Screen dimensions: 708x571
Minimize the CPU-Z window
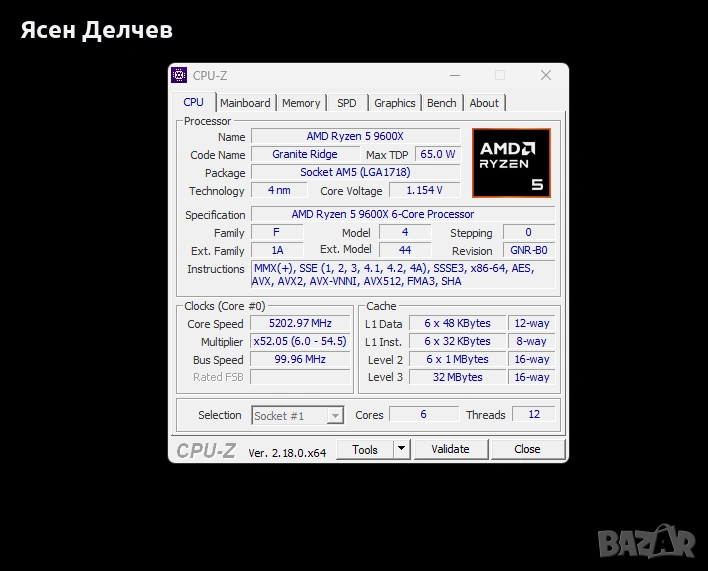(x=456, y=75)
